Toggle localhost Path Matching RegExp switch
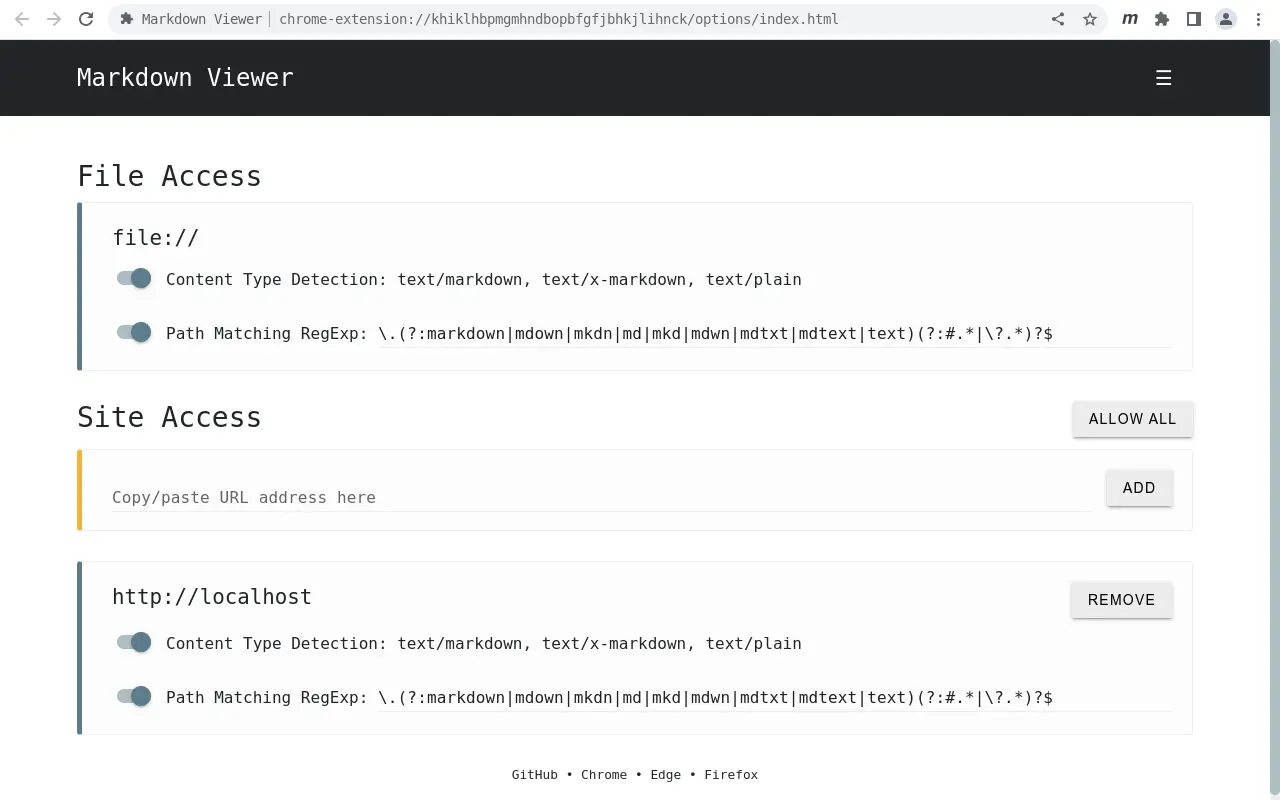 tap(134, 696)
